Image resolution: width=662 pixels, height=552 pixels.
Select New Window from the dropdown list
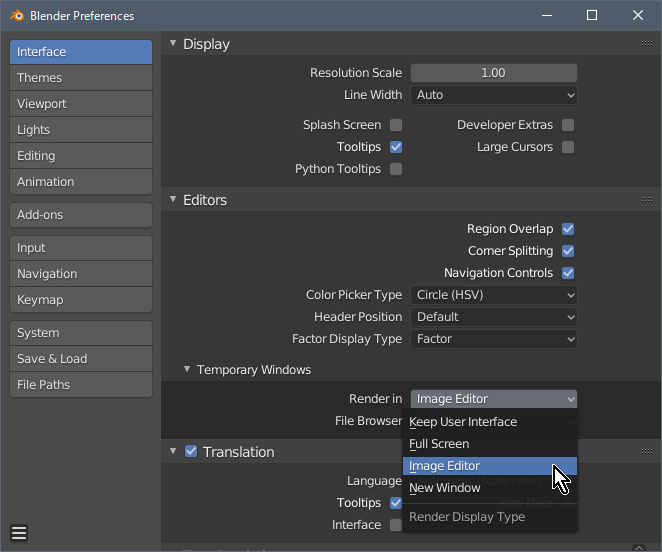pyautogui.click(x=445, y=488)
